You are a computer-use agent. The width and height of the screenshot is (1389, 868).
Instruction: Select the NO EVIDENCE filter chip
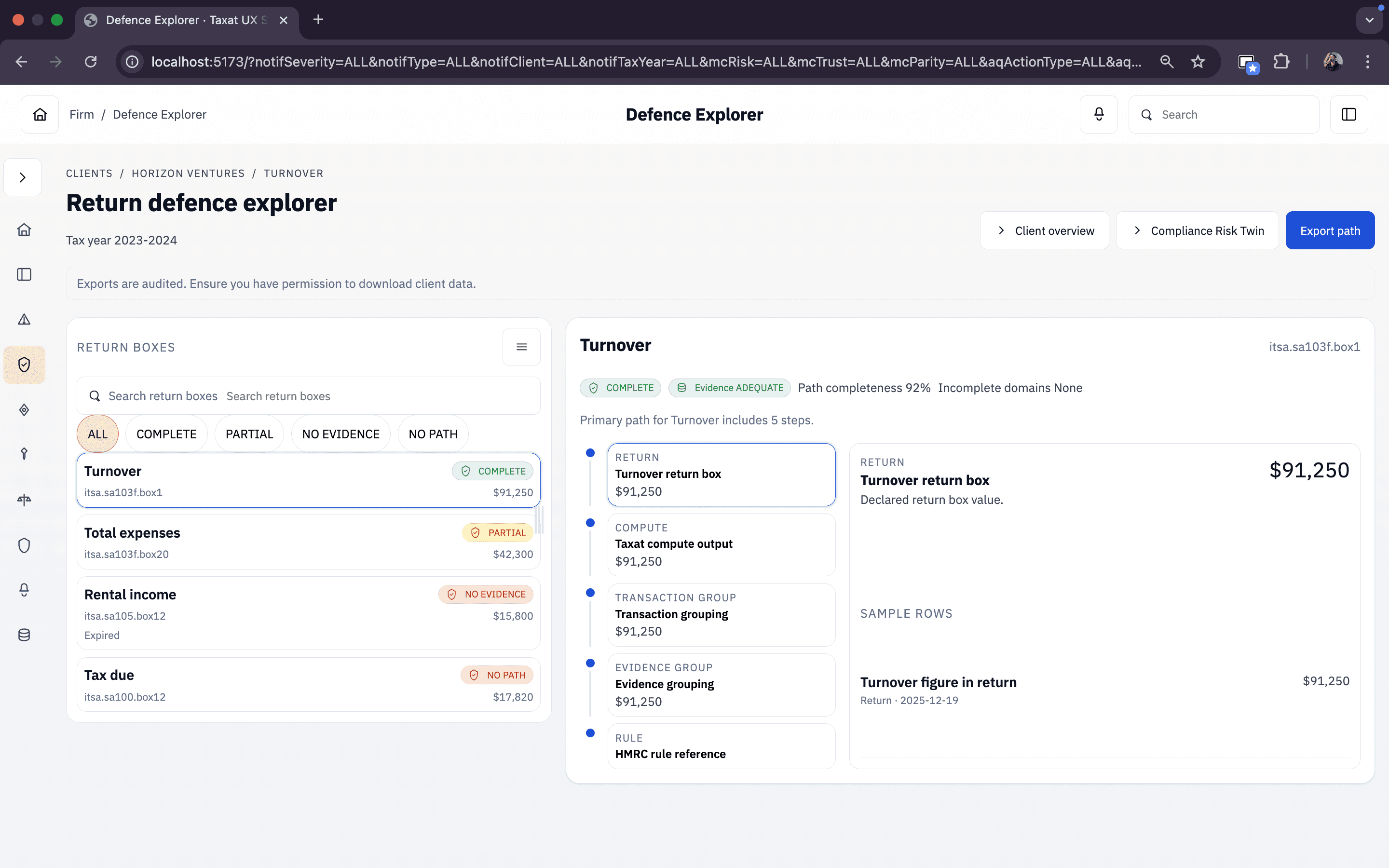tap(340, 434)
